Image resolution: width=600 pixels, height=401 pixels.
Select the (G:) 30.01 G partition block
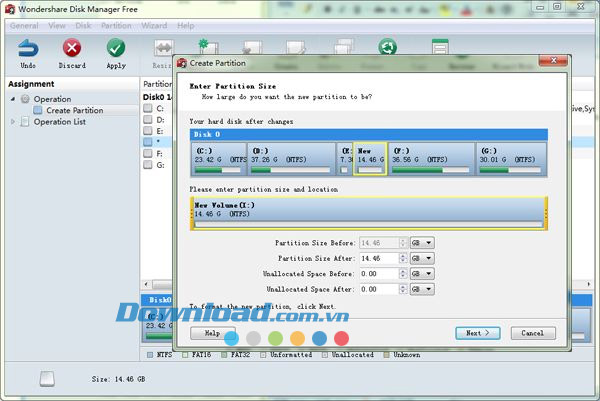point(511,159)
